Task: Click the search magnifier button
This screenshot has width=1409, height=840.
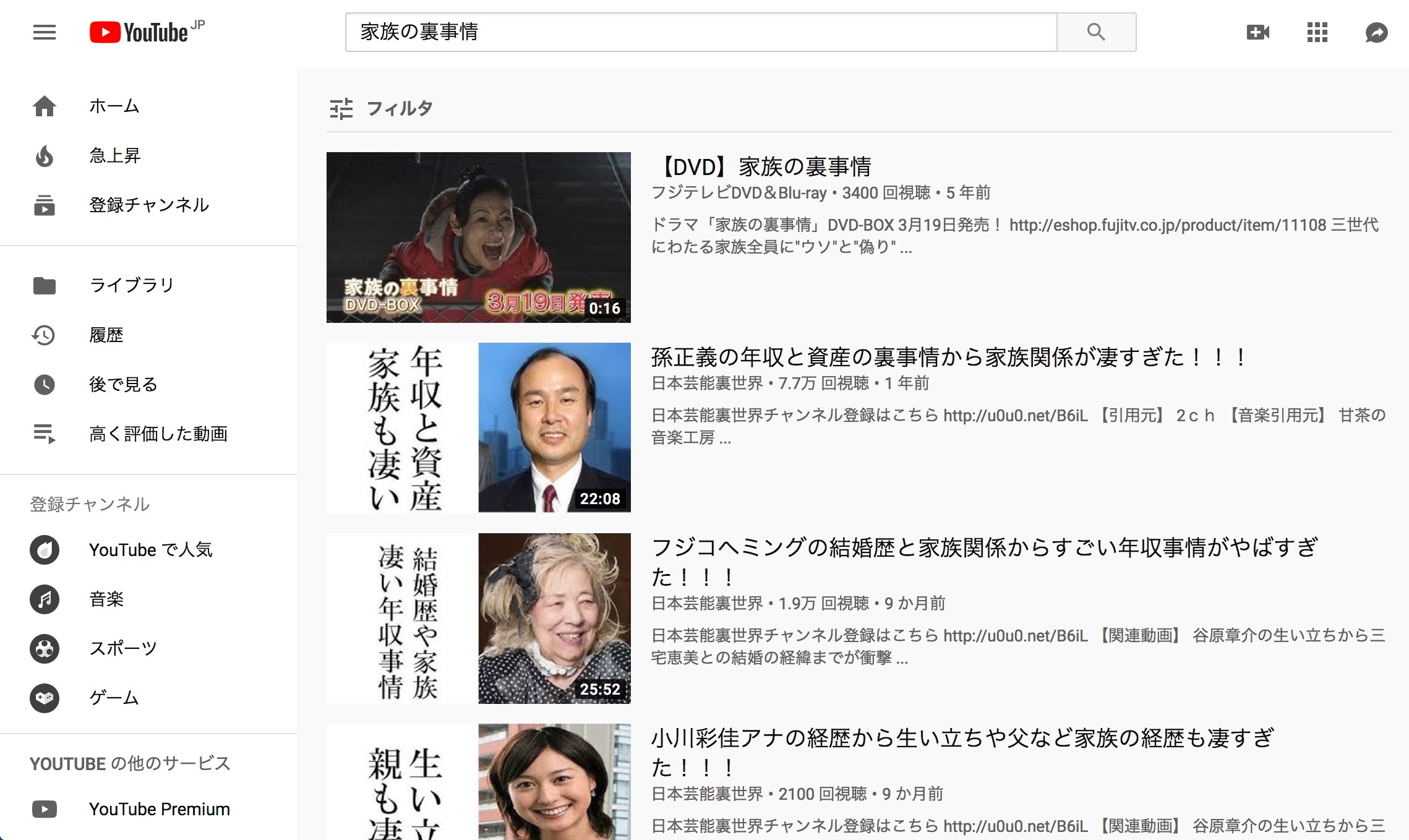Action: [1096, 32]
